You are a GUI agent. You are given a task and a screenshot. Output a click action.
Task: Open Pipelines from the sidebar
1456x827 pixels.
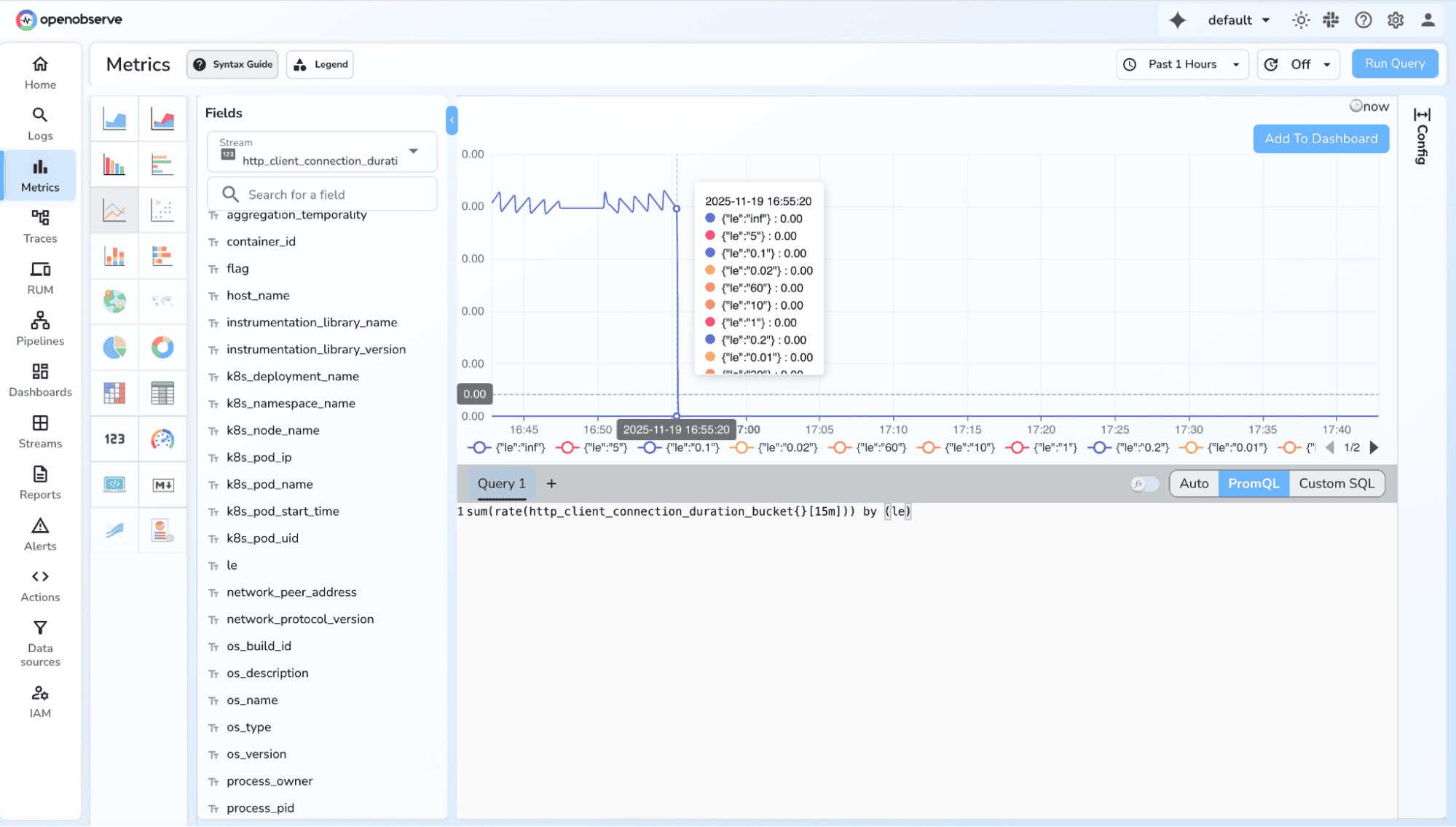pos(40,329)
